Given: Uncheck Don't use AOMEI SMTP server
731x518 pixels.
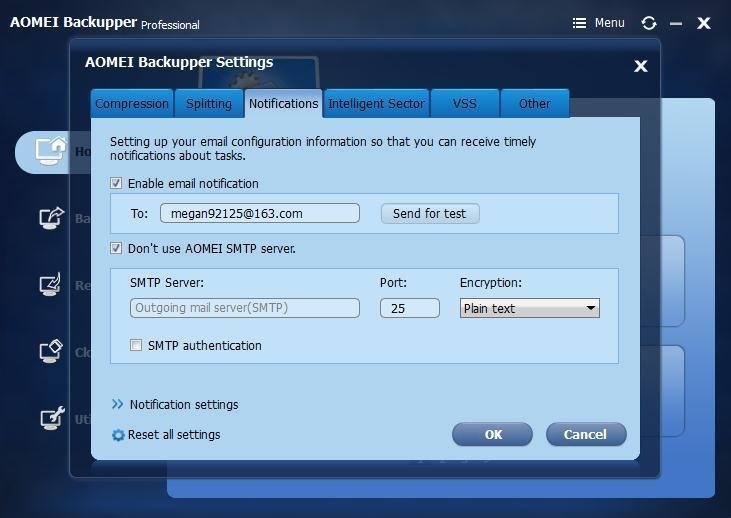Looking at the screenshot, I should coord(116,248).
